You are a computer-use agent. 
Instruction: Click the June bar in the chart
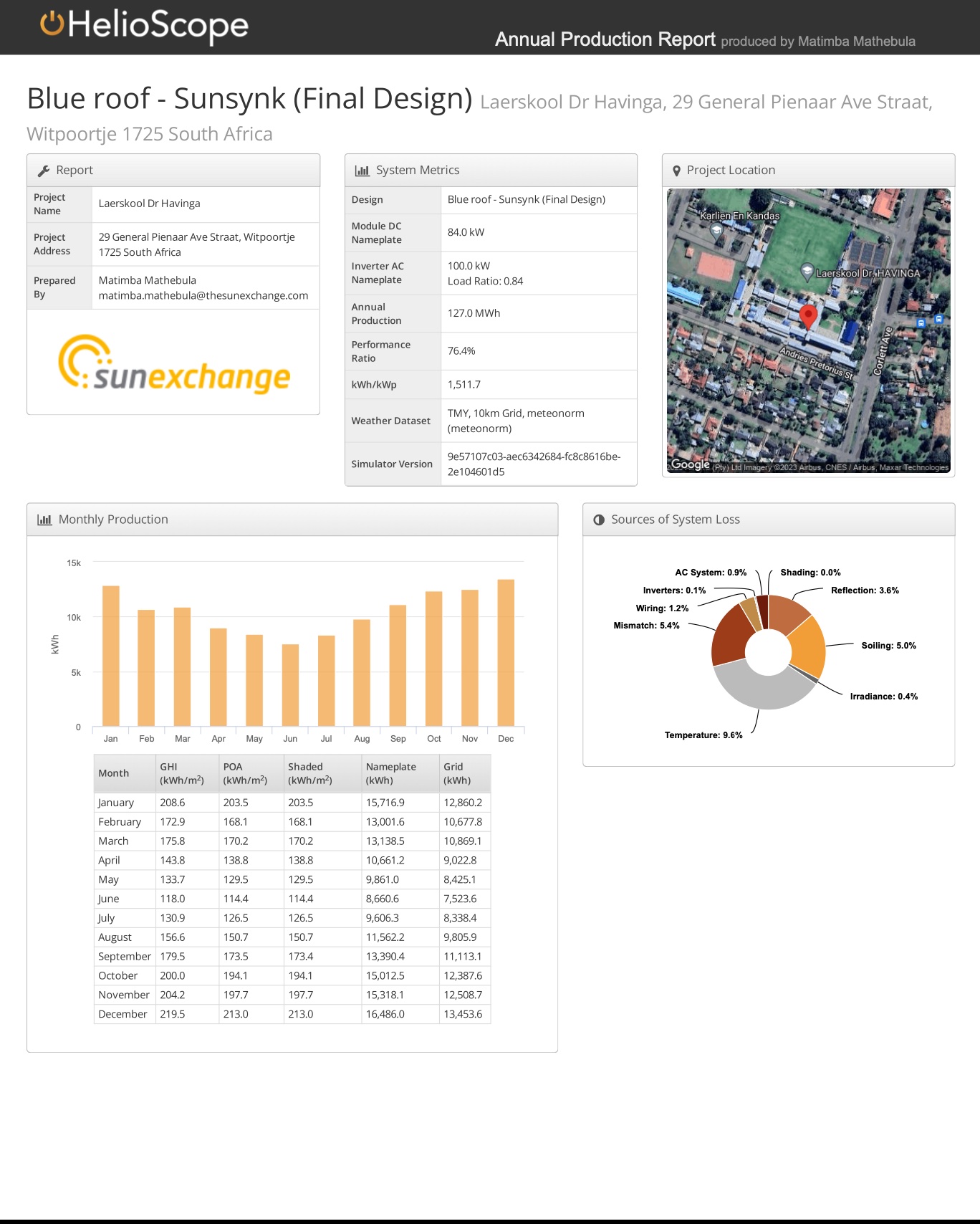290,686
